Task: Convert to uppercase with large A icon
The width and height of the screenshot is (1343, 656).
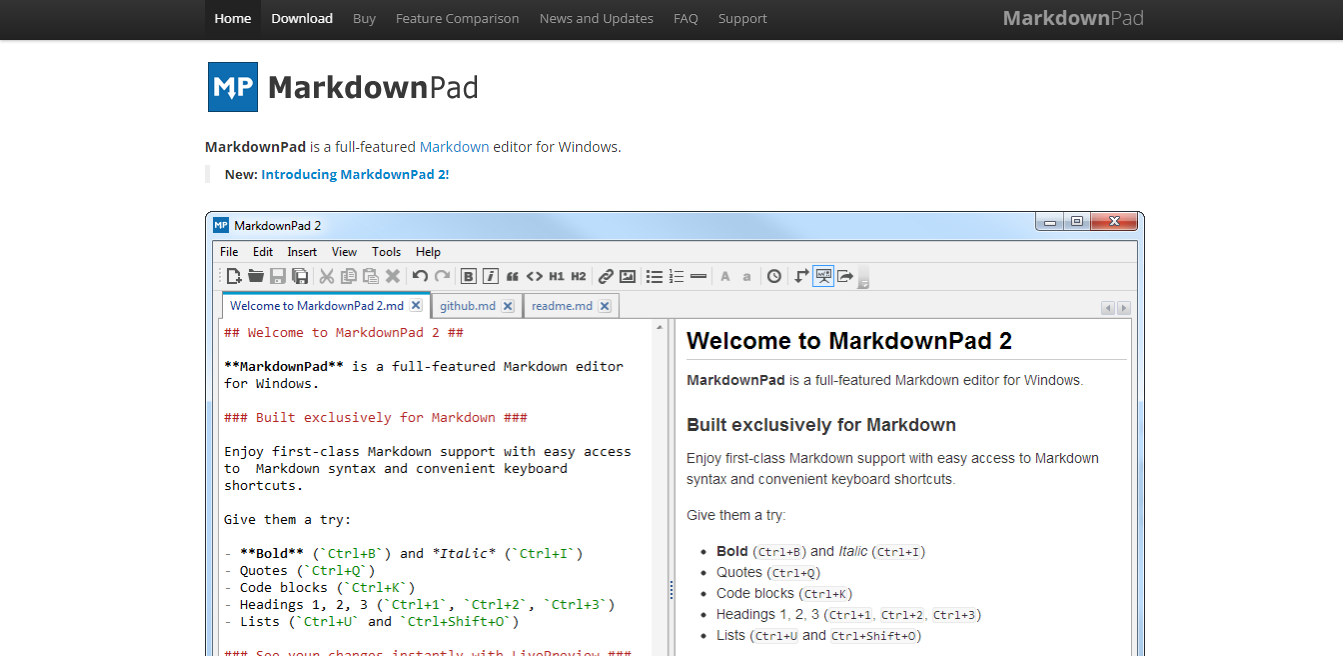Action: point(726,276)
